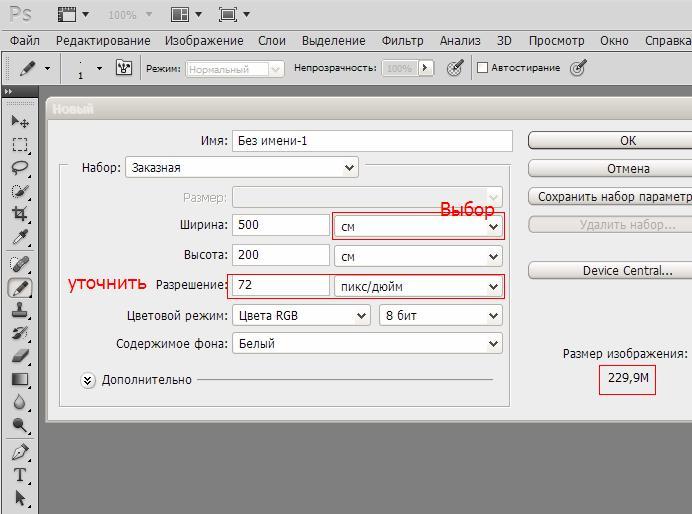This screenshot has height=514, width=692.
Task: Click the Имя text field
Action: (x=372, y=141)
